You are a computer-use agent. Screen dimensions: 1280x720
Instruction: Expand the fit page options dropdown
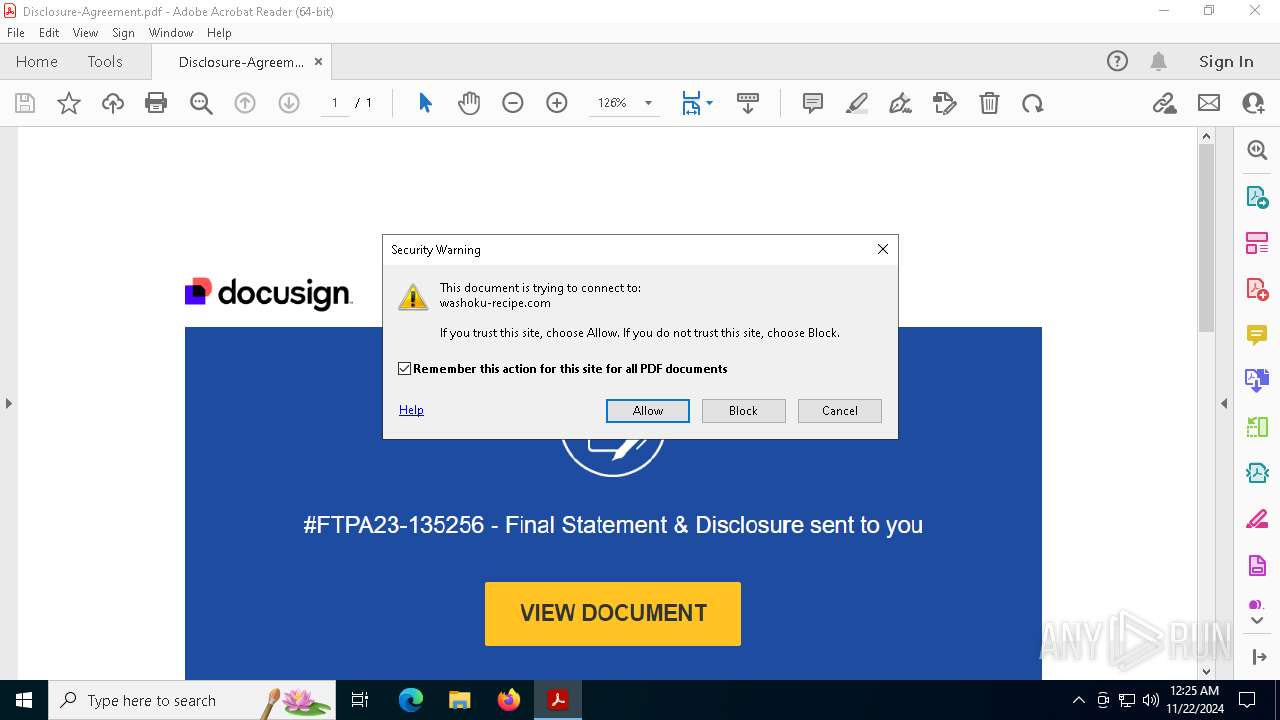(x=709, y=103)
